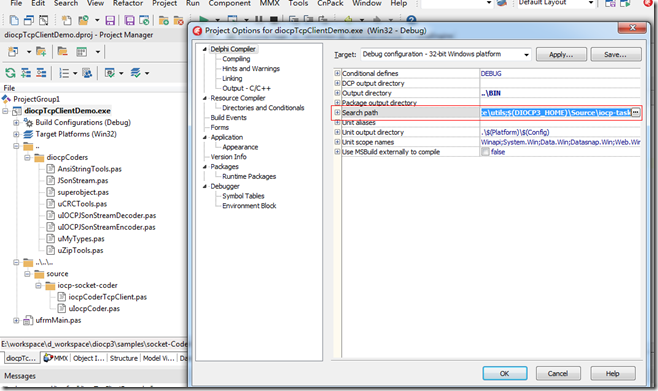This screenshot has height=391, width=658.
Task: Click Cancel in Project Options
Action: [558, 373]
